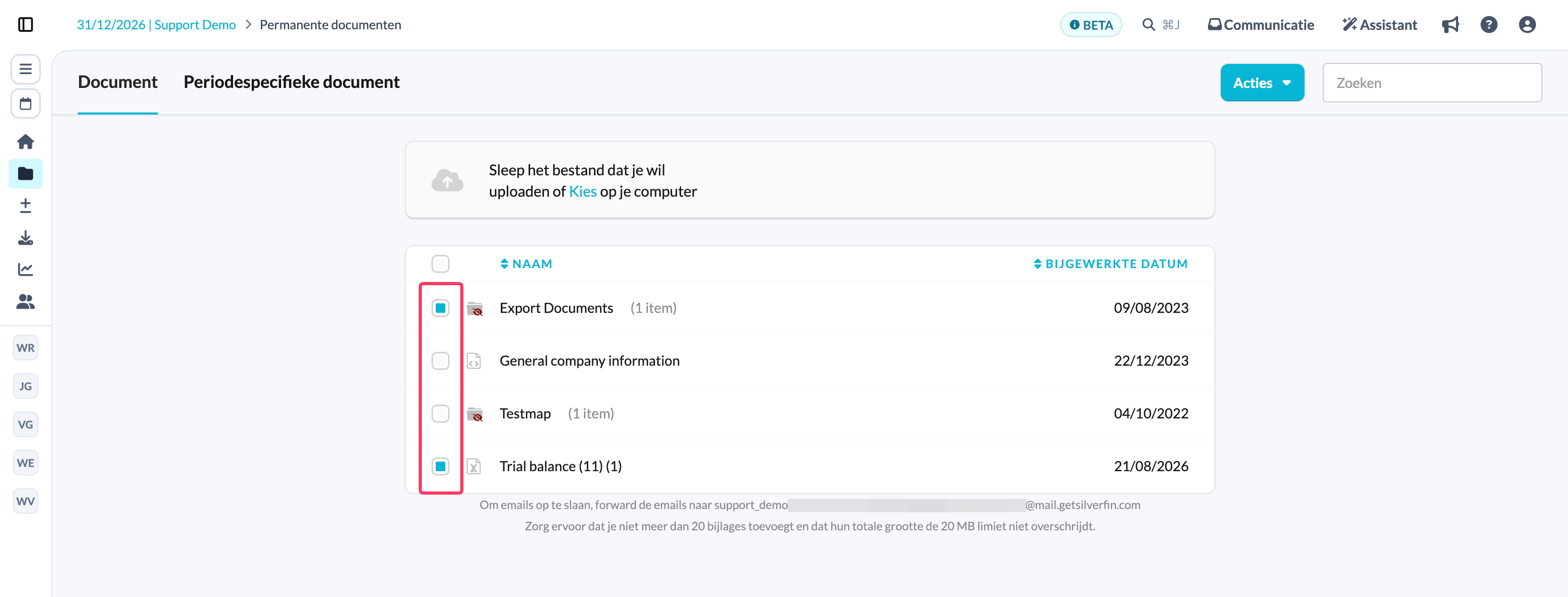Sort by Bijgewerkte datum column
The height and width of the screenshot is (597, 1568).
coord(1110,263)
